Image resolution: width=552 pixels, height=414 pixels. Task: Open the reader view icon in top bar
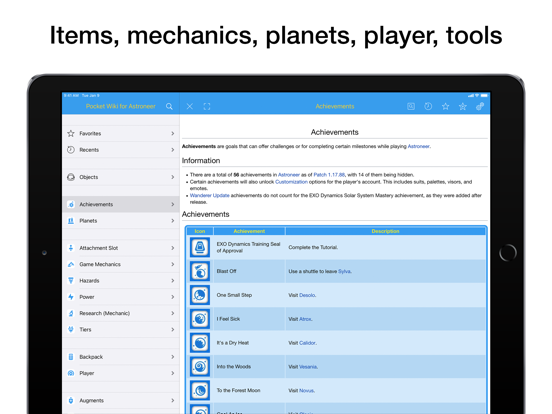point(411,106)
